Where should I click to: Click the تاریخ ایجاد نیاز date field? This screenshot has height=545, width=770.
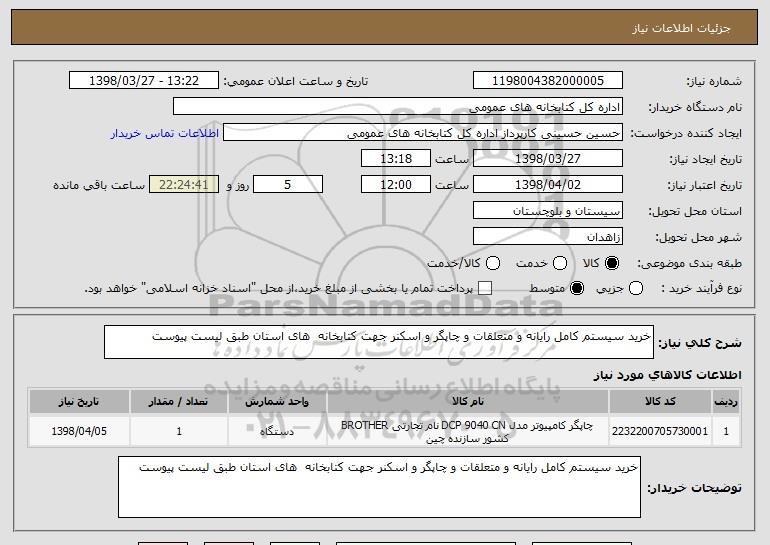[547, 159]
